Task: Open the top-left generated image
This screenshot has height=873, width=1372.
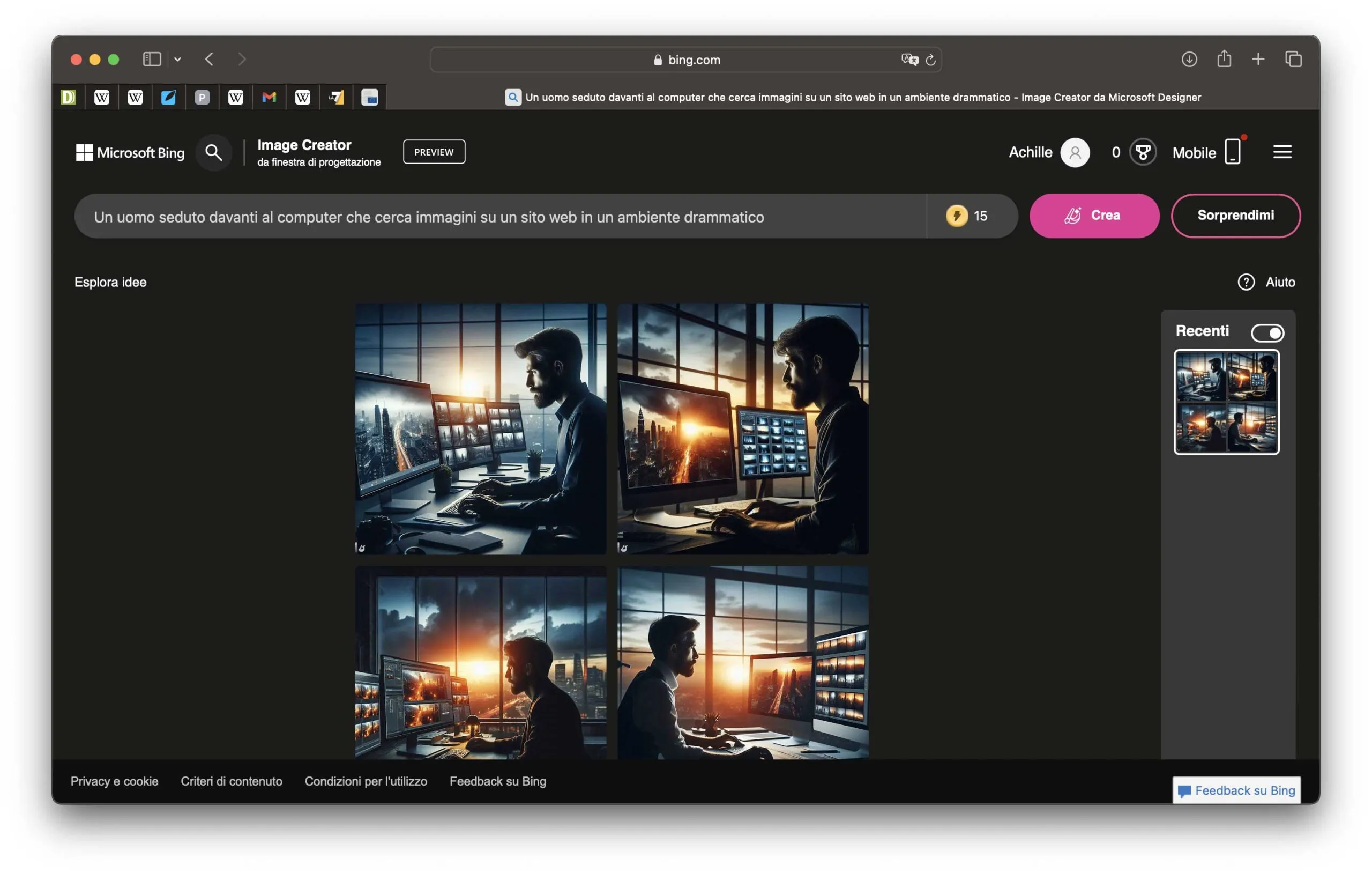Action: point(480,429)
